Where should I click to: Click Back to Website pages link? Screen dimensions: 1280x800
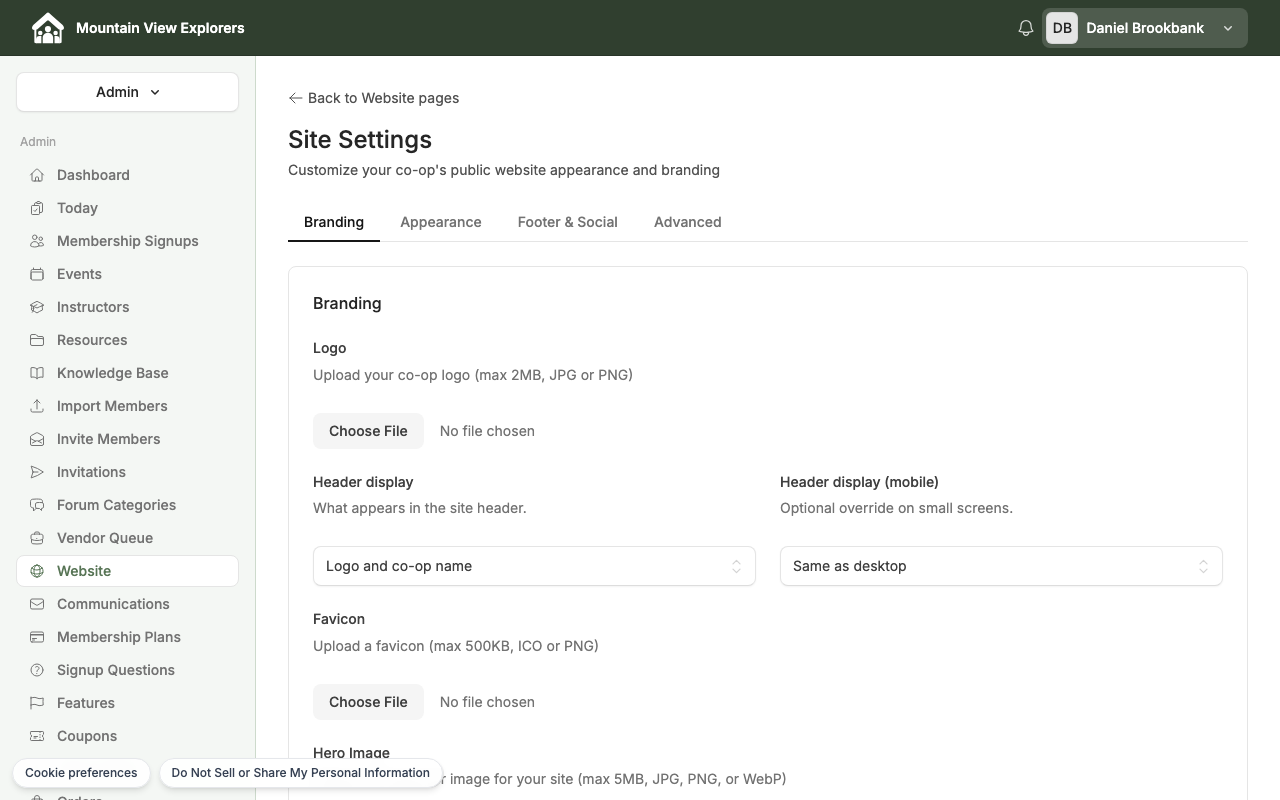coord(374,98)
